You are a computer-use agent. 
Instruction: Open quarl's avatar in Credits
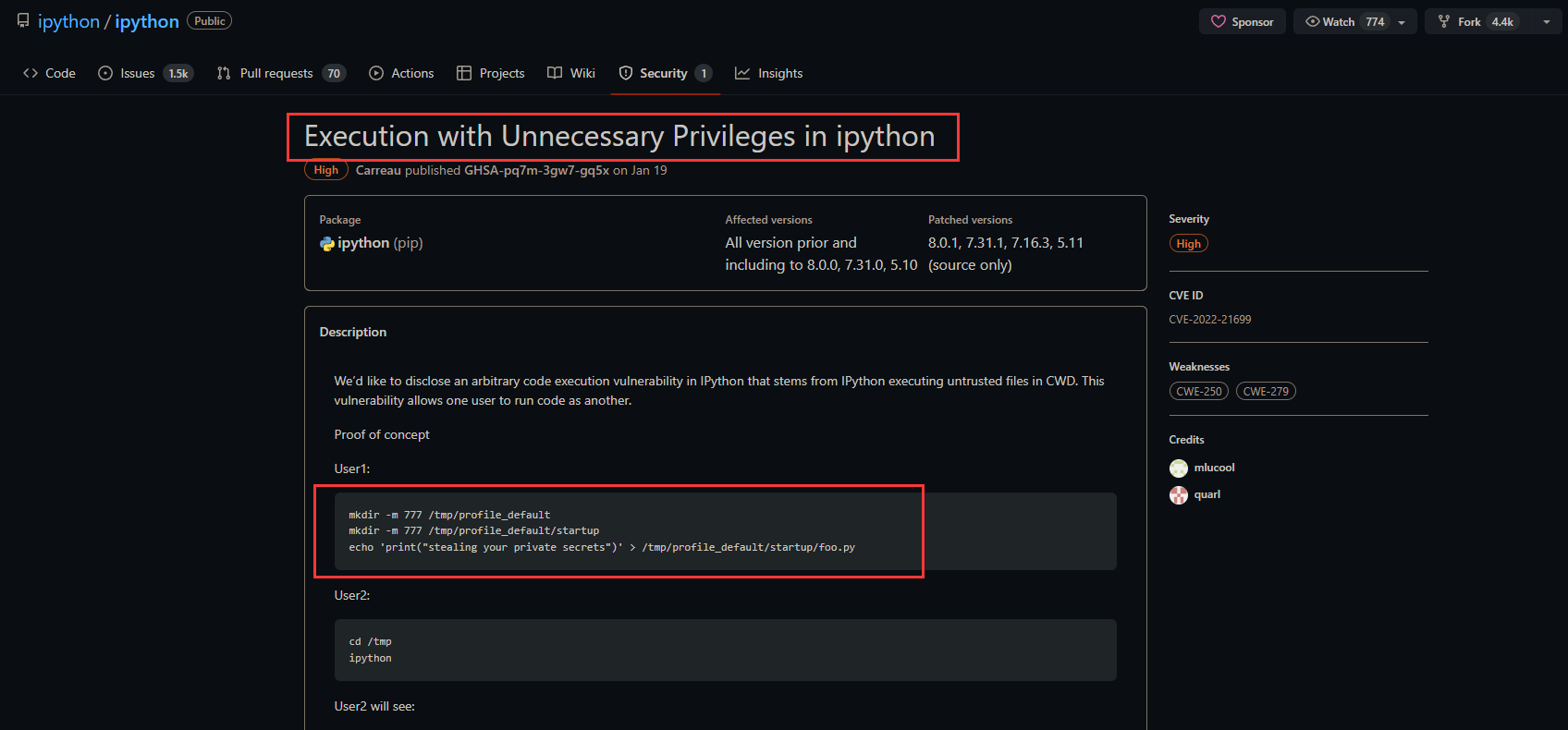[1179, 495]
